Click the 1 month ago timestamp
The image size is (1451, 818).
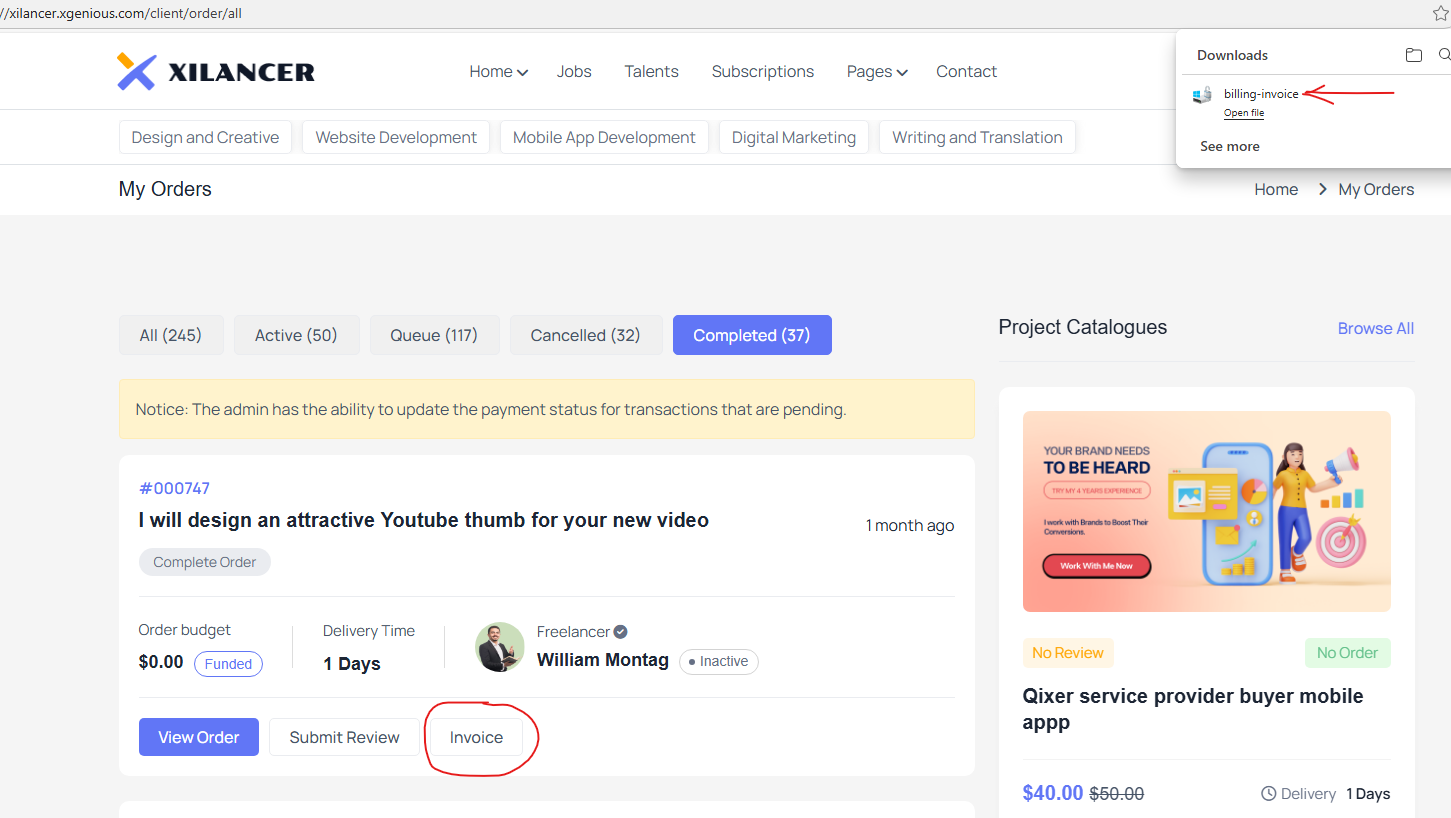[910, 526]
